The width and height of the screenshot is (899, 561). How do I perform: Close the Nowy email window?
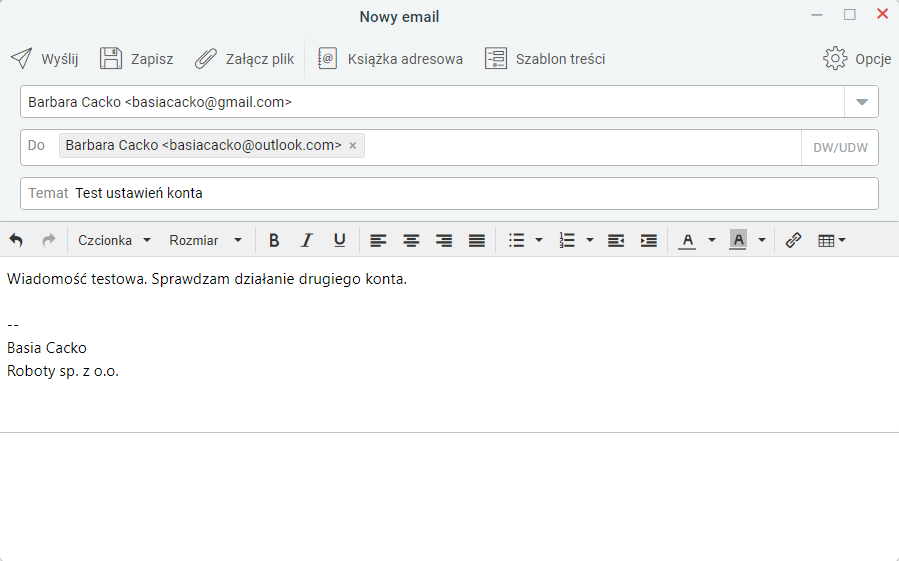(x=882, y=14)
